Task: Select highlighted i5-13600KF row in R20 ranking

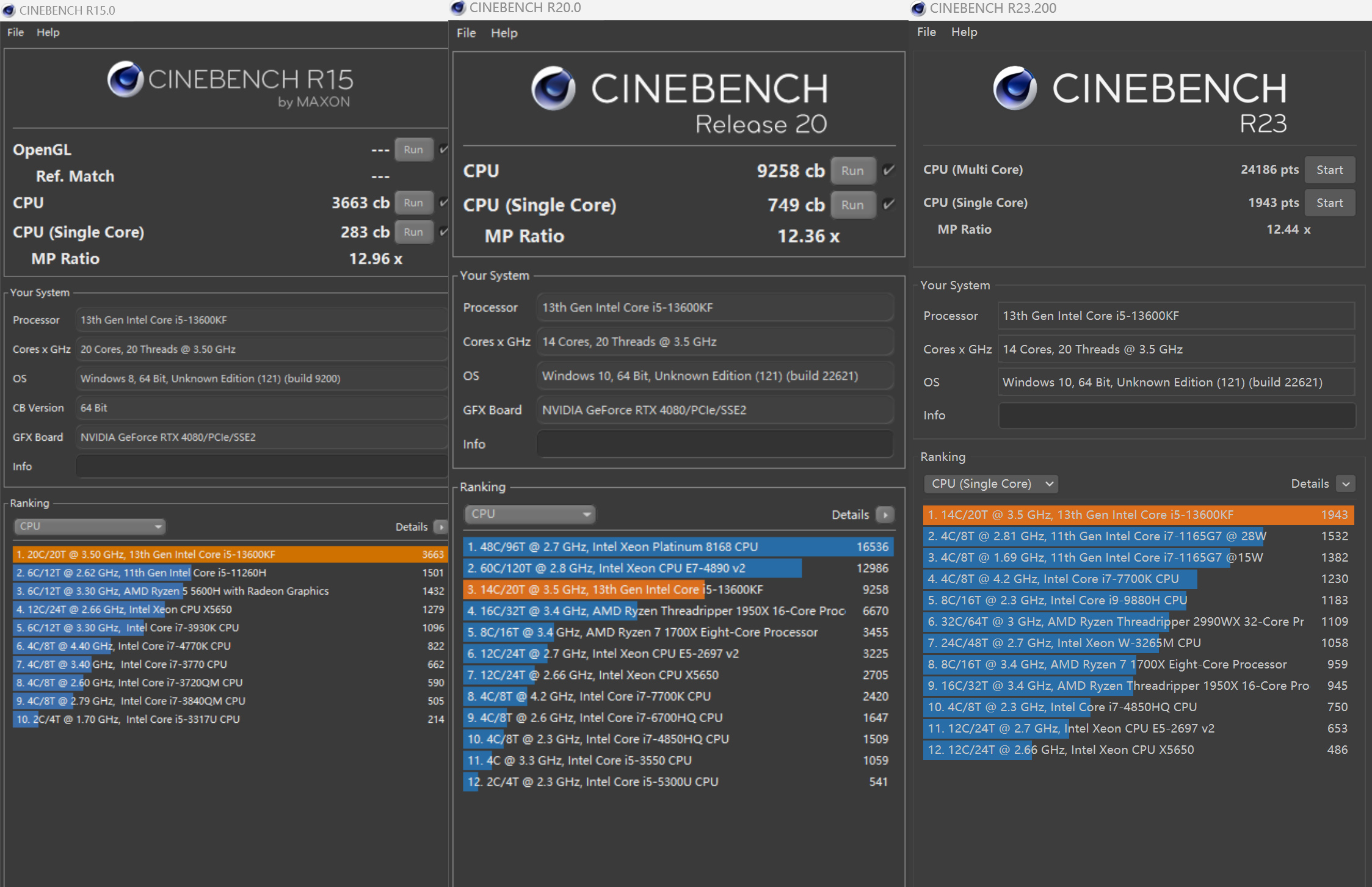Action: (x=678, y=590)
